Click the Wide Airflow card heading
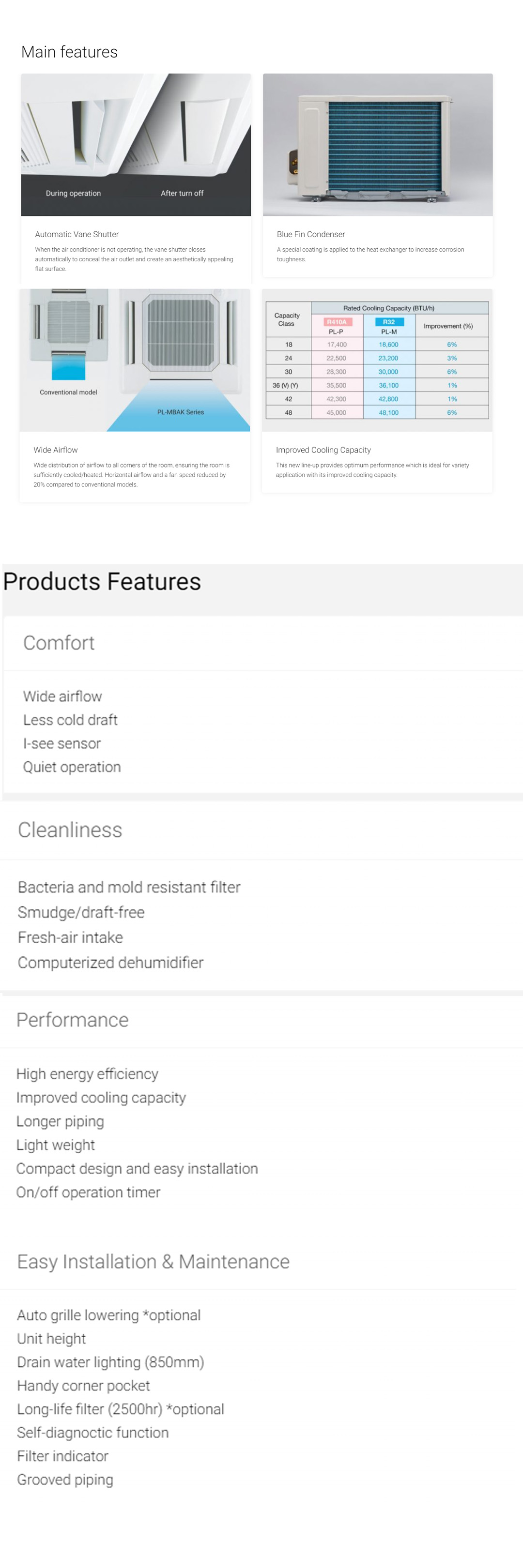 coord(55,450)
